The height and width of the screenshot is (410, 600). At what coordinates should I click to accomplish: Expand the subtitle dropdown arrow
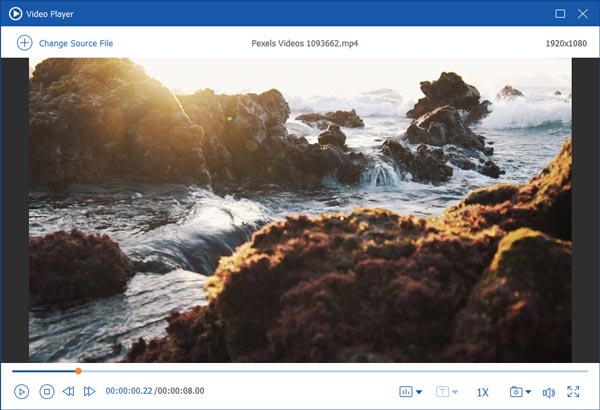455,392
